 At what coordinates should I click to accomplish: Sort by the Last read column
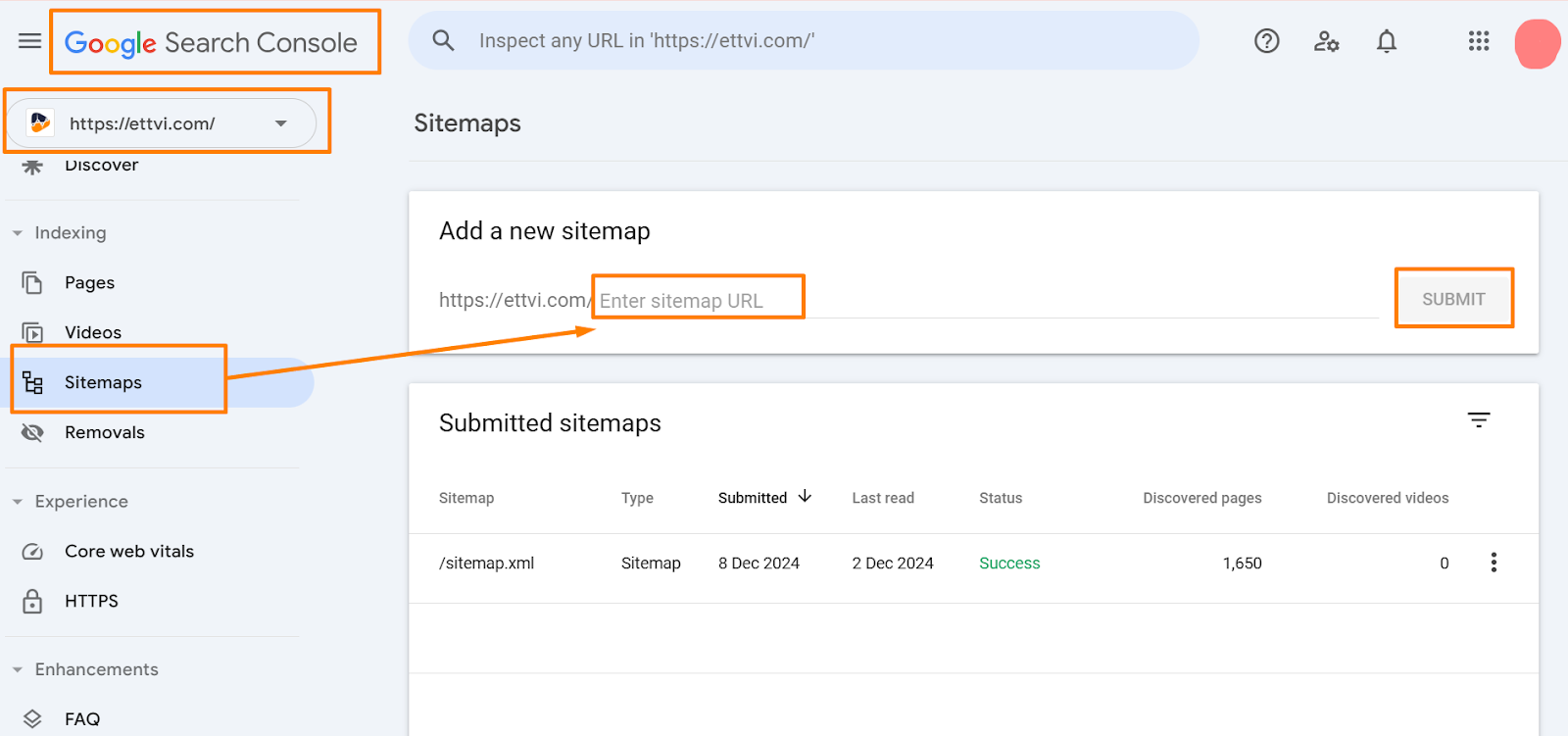(x=883, y=498)
